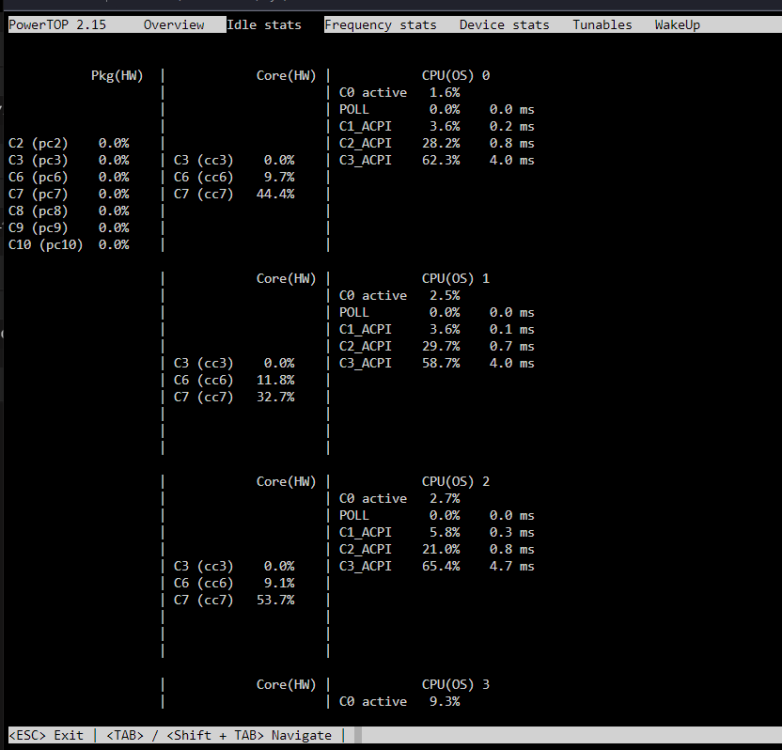Select the C9 (pc9) package row

pos(69,228)
